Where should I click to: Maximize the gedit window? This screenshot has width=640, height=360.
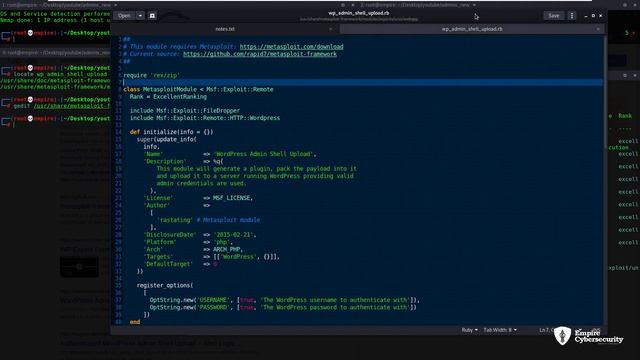coord(593,16)
